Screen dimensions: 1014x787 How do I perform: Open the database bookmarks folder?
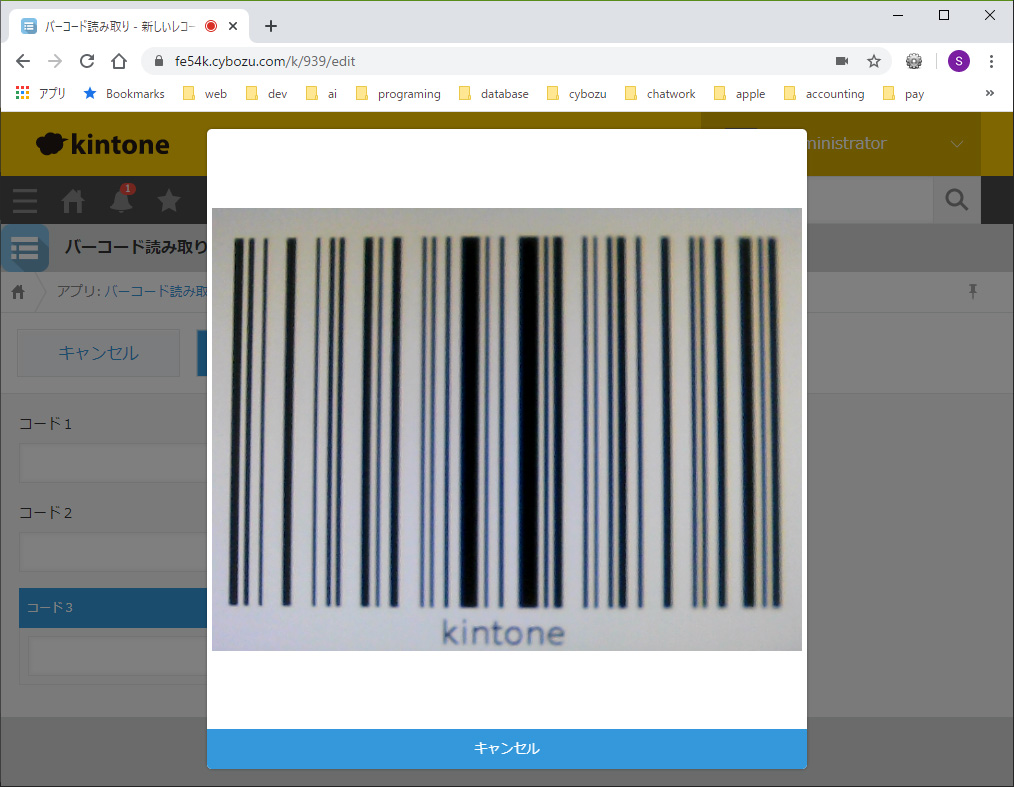(493, 94)
